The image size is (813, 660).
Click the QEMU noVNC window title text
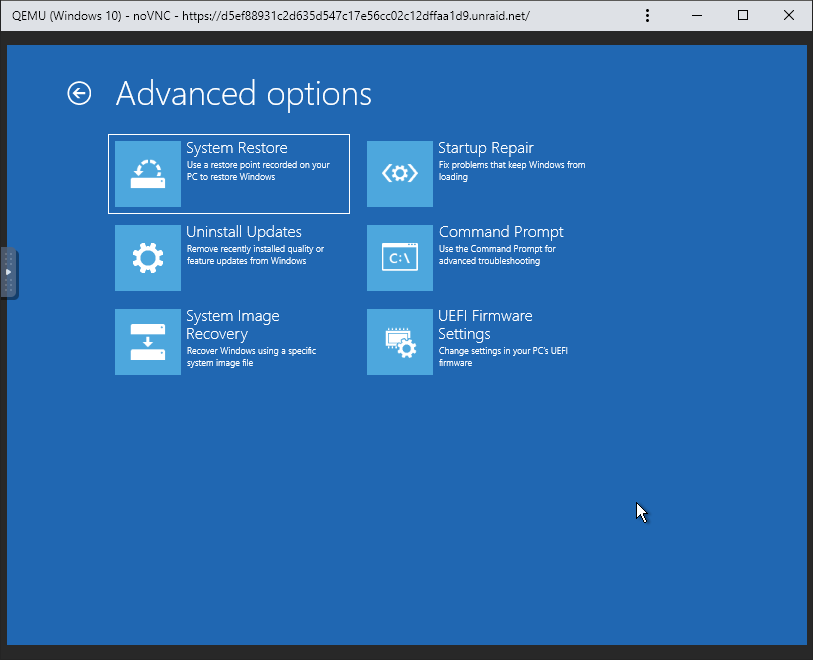click(x=271, y=16)
